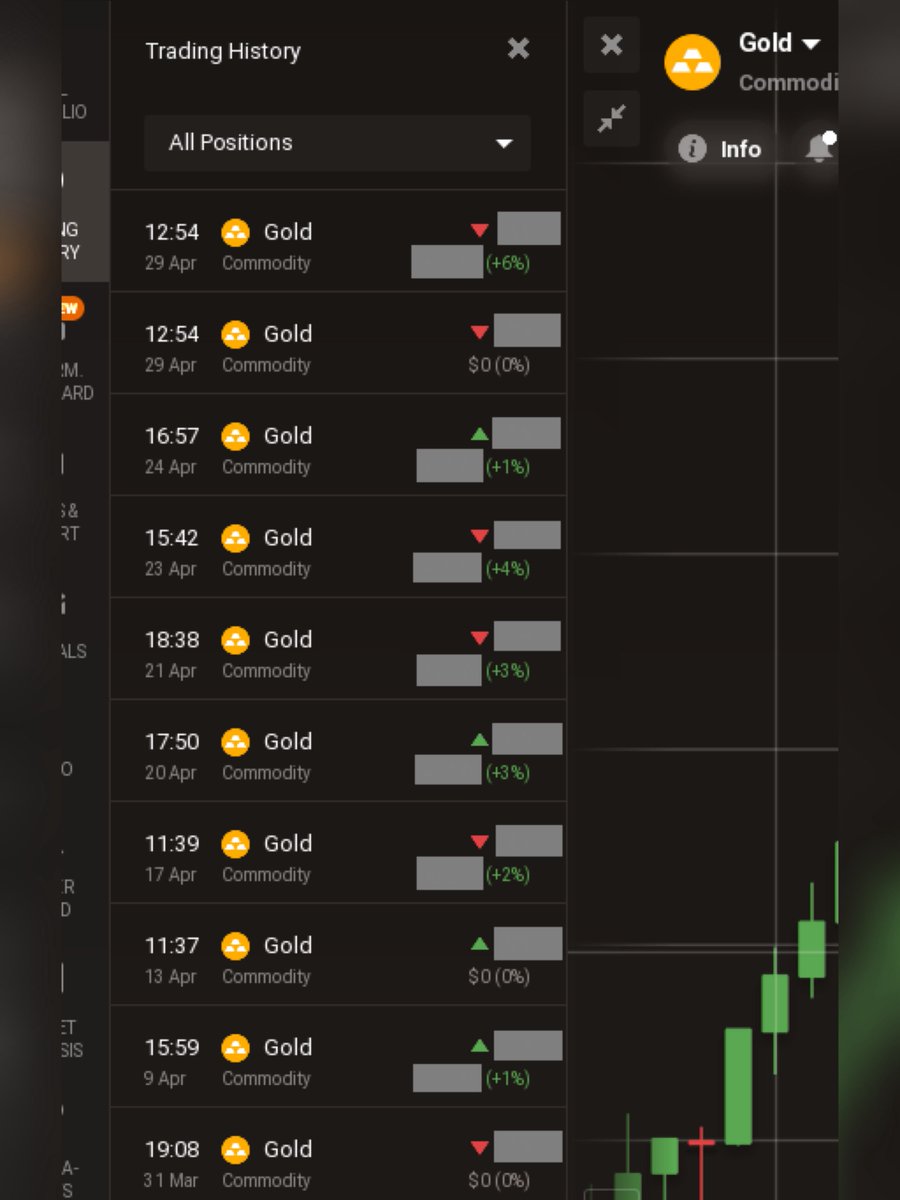Select the 17:50 20 Apr Gold trade
900x1200 pixels.
point(338,751)
